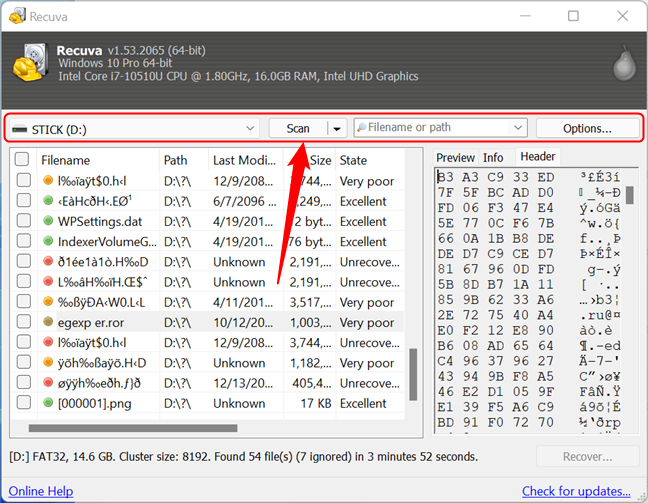The image size is (648, 503).
Task: Click the 4/11/201... date cell
Action: point(243,302)
